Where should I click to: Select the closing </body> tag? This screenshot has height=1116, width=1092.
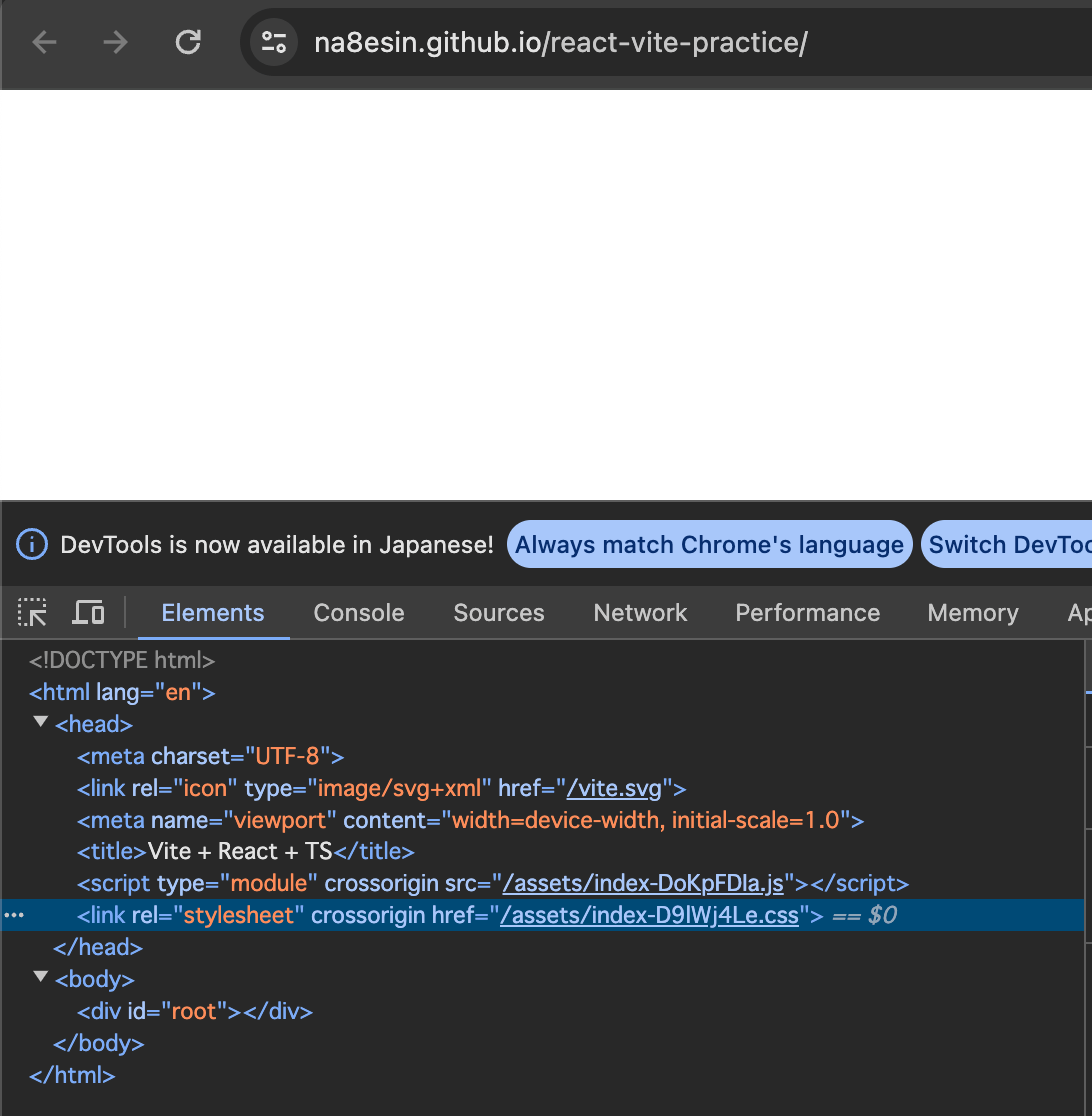click(99, 1043)
